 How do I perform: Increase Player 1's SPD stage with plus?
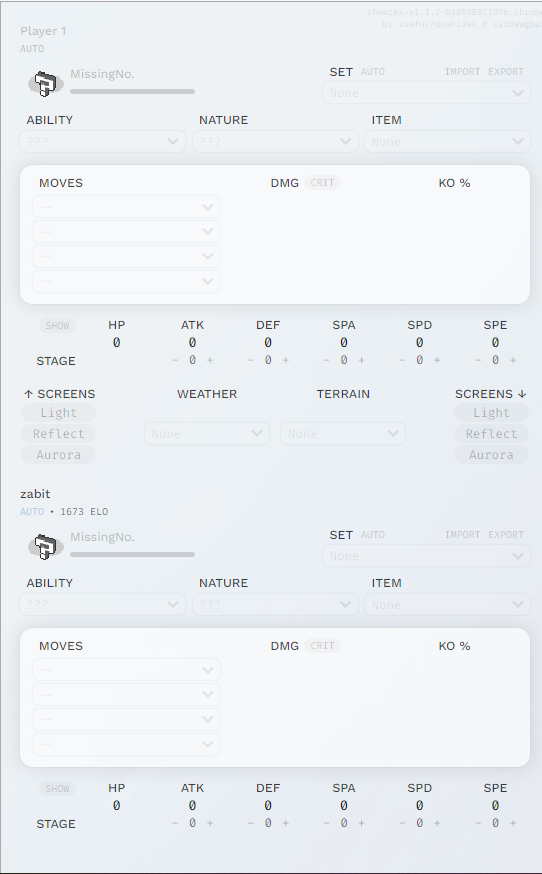click(437, 361)
